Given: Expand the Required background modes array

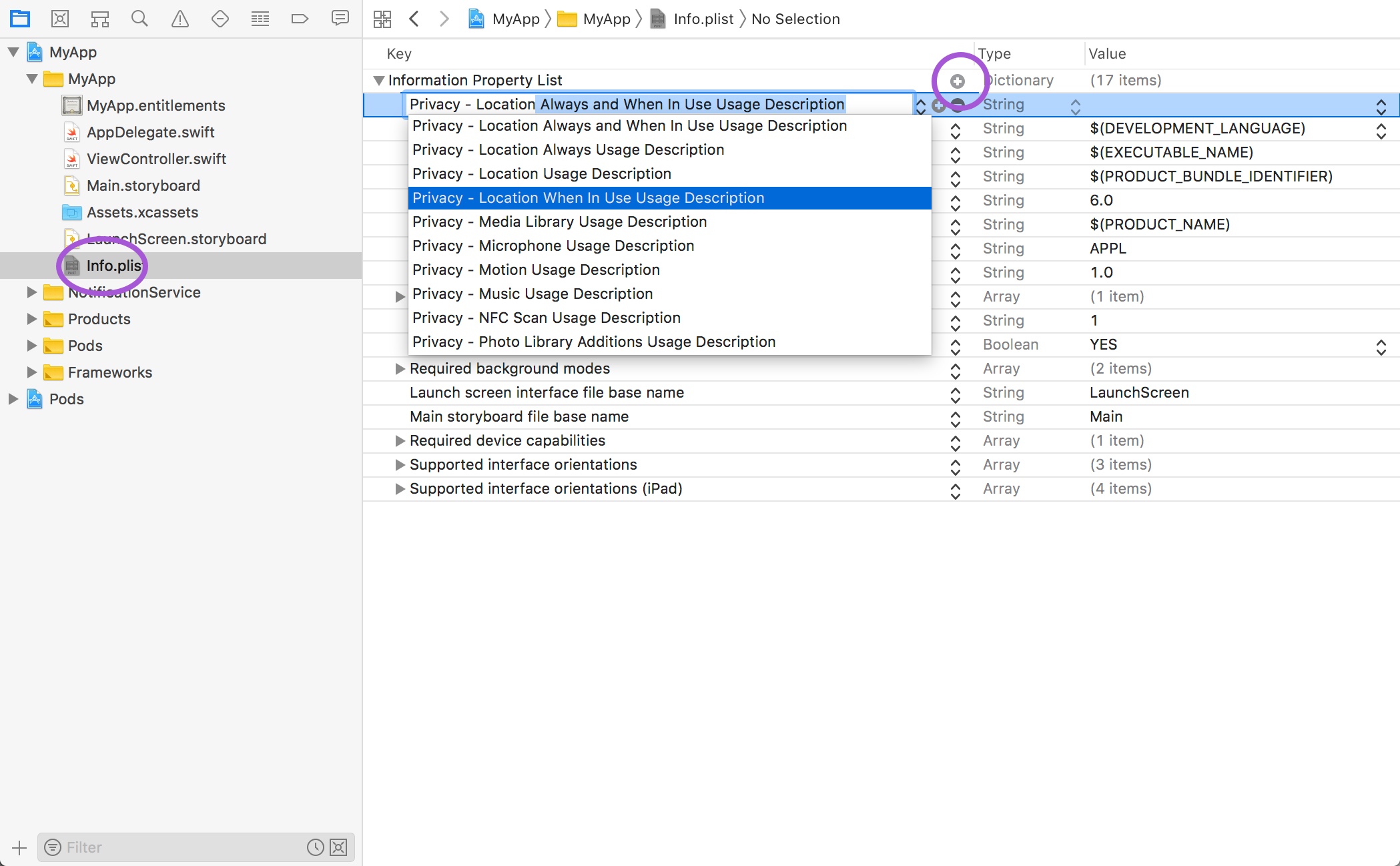Looking at the screenshot, I should 400,368.
